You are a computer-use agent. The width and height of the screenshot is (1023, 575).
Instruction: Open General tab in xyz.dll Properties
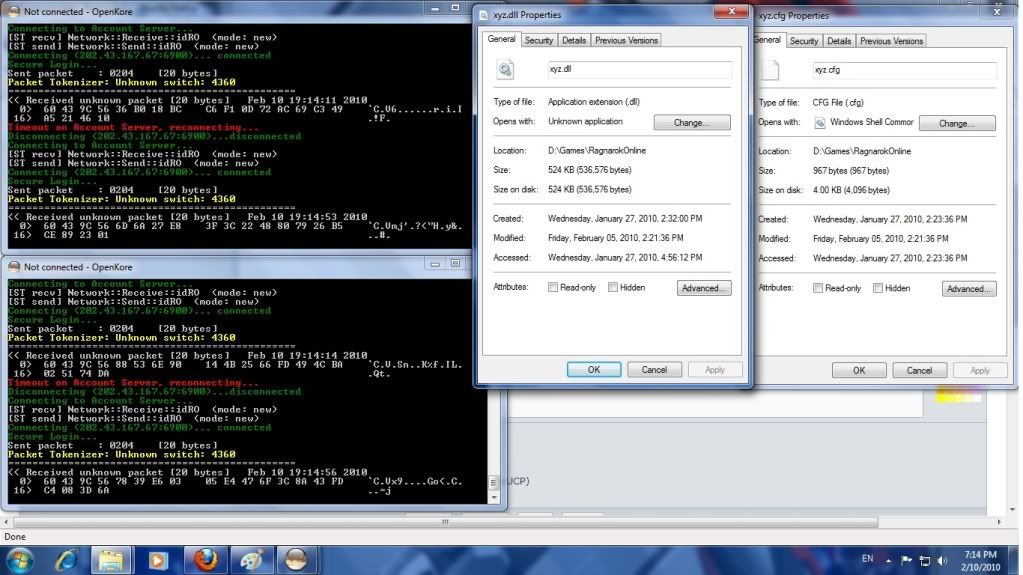pyautogui.click(x=501, y=39)
